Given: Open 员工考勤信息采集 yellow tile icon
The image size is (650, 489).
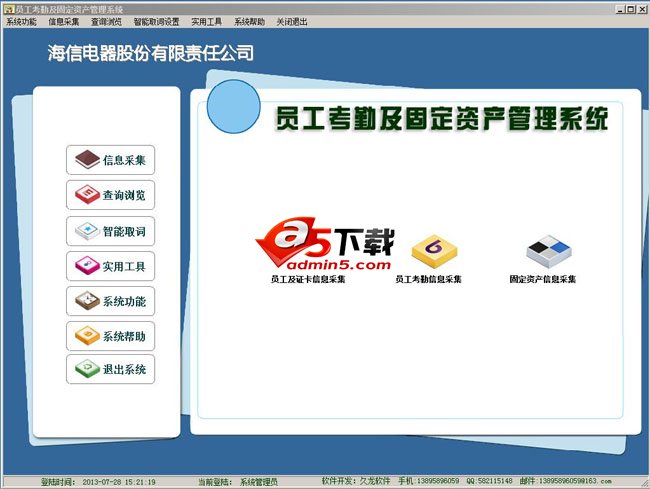Looking at the screenshot, I should [x=434, y=252].
